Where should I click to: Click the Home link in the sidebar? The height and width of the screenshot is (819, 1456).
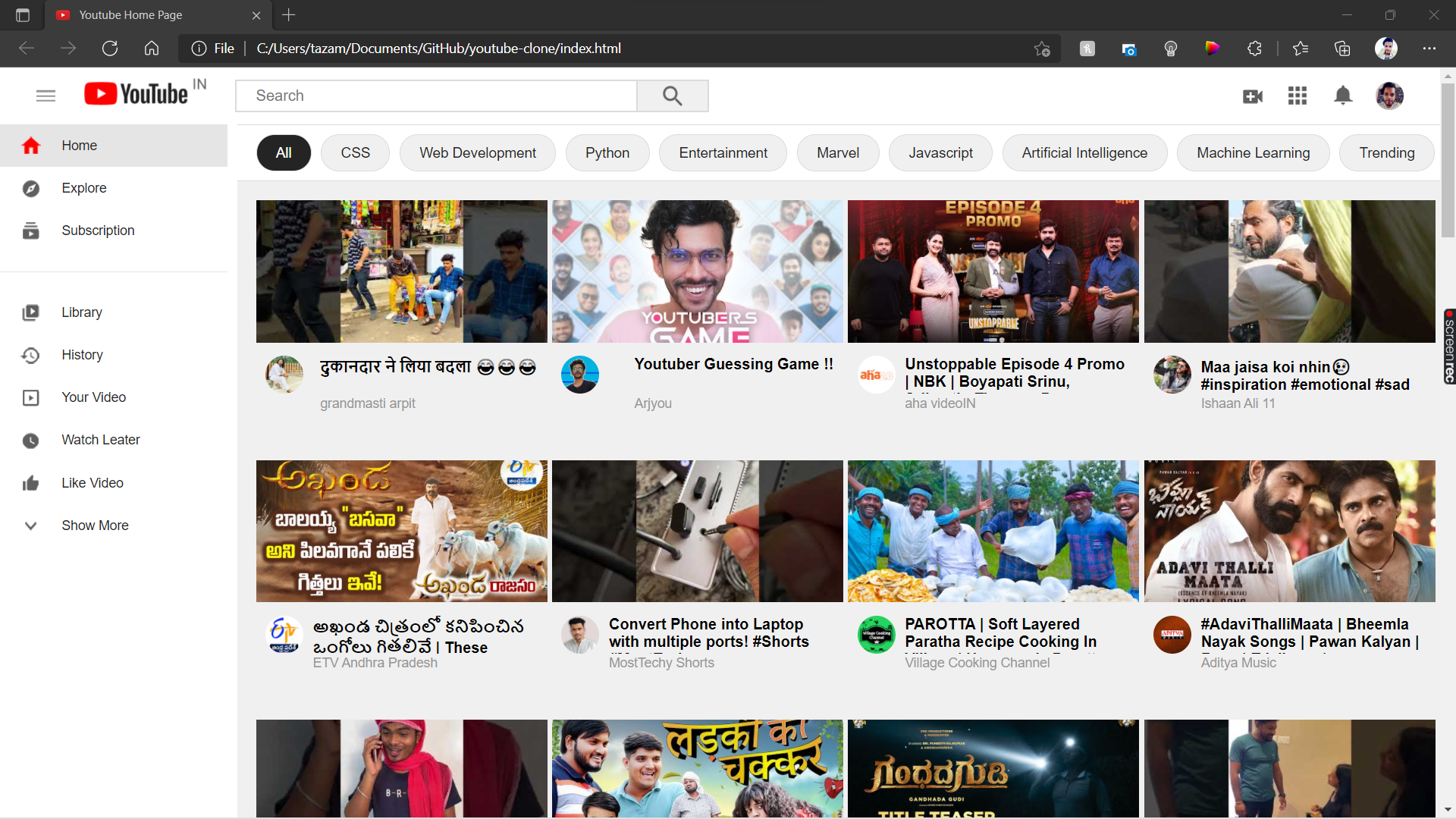tap(78, 145)
